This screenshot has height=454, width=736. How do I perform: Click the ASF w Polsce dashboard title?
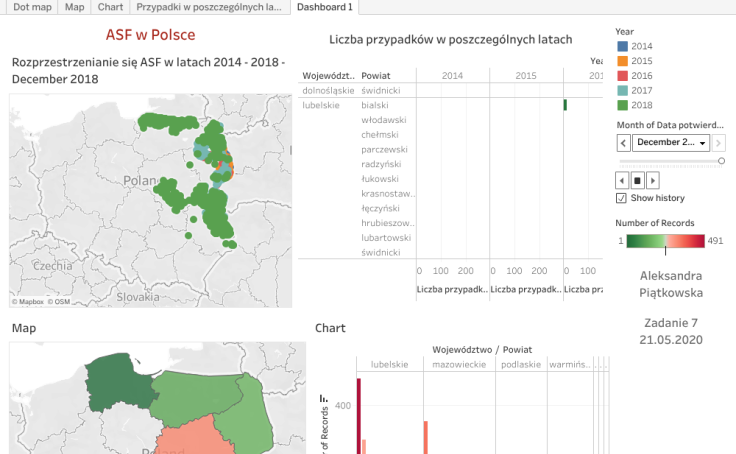pyautogui.click(x=150, y=35)
